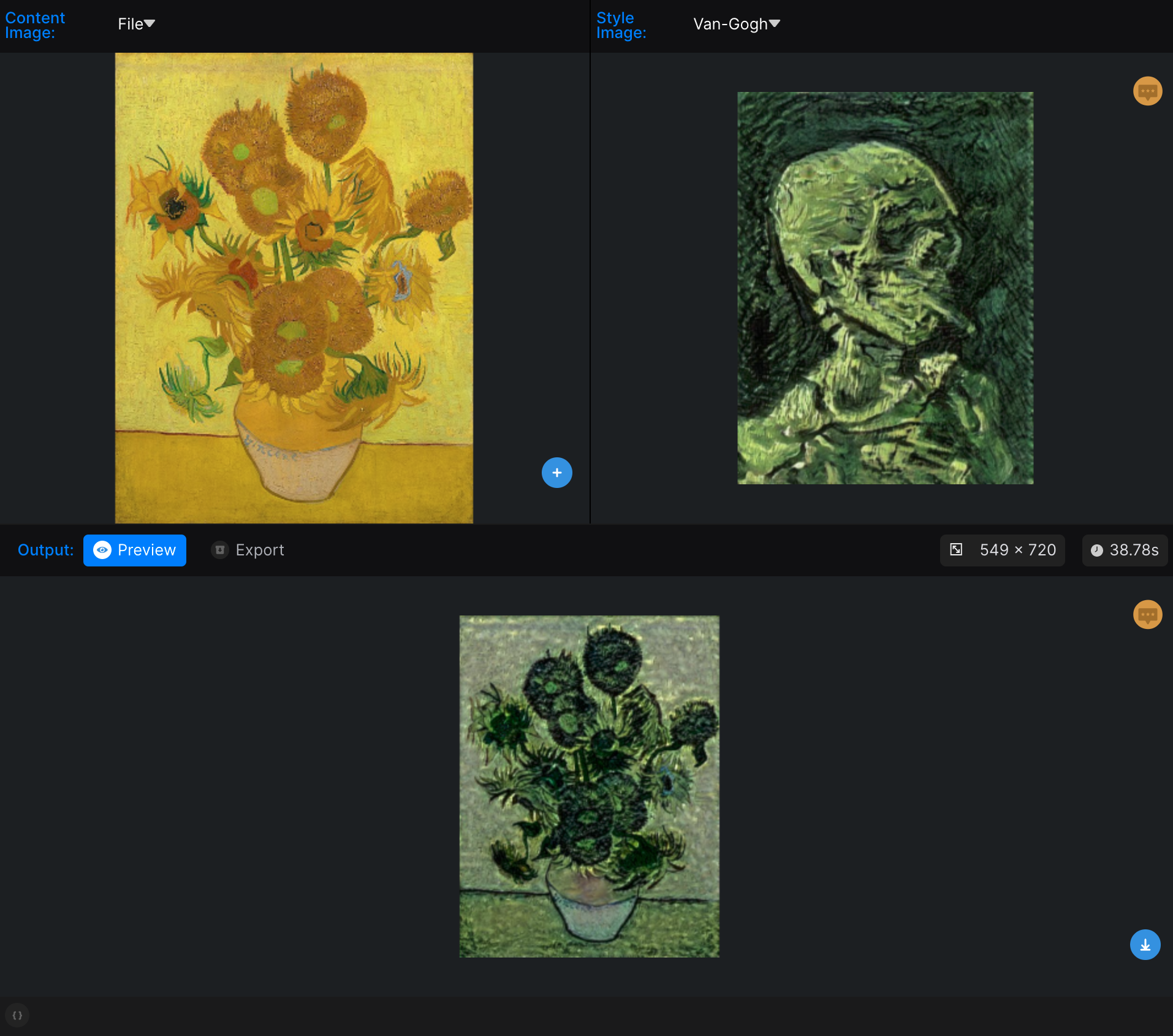Screen dimensions: 1173x1036
Task: Click the 549 × 720 dimensions text
Action: [x=1018, y=550]
